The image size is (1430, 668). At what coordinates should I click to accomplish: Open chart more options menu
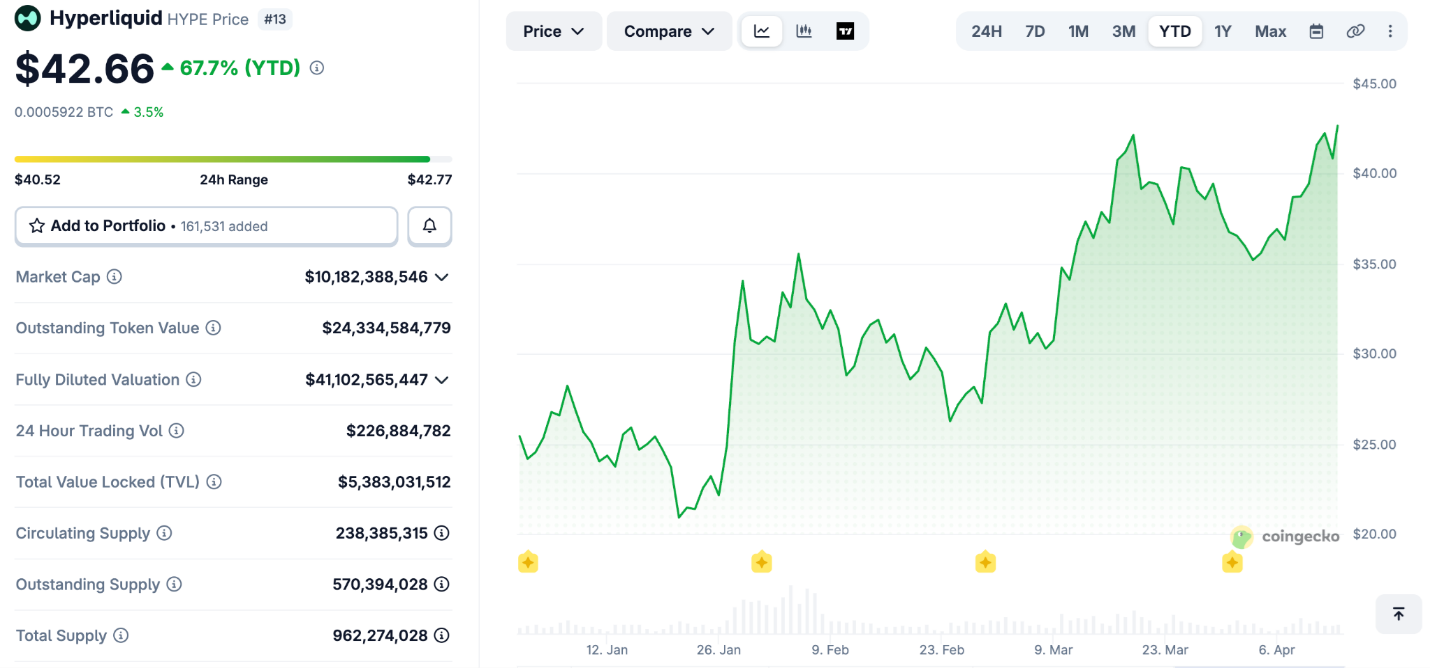pos(1390,31)
